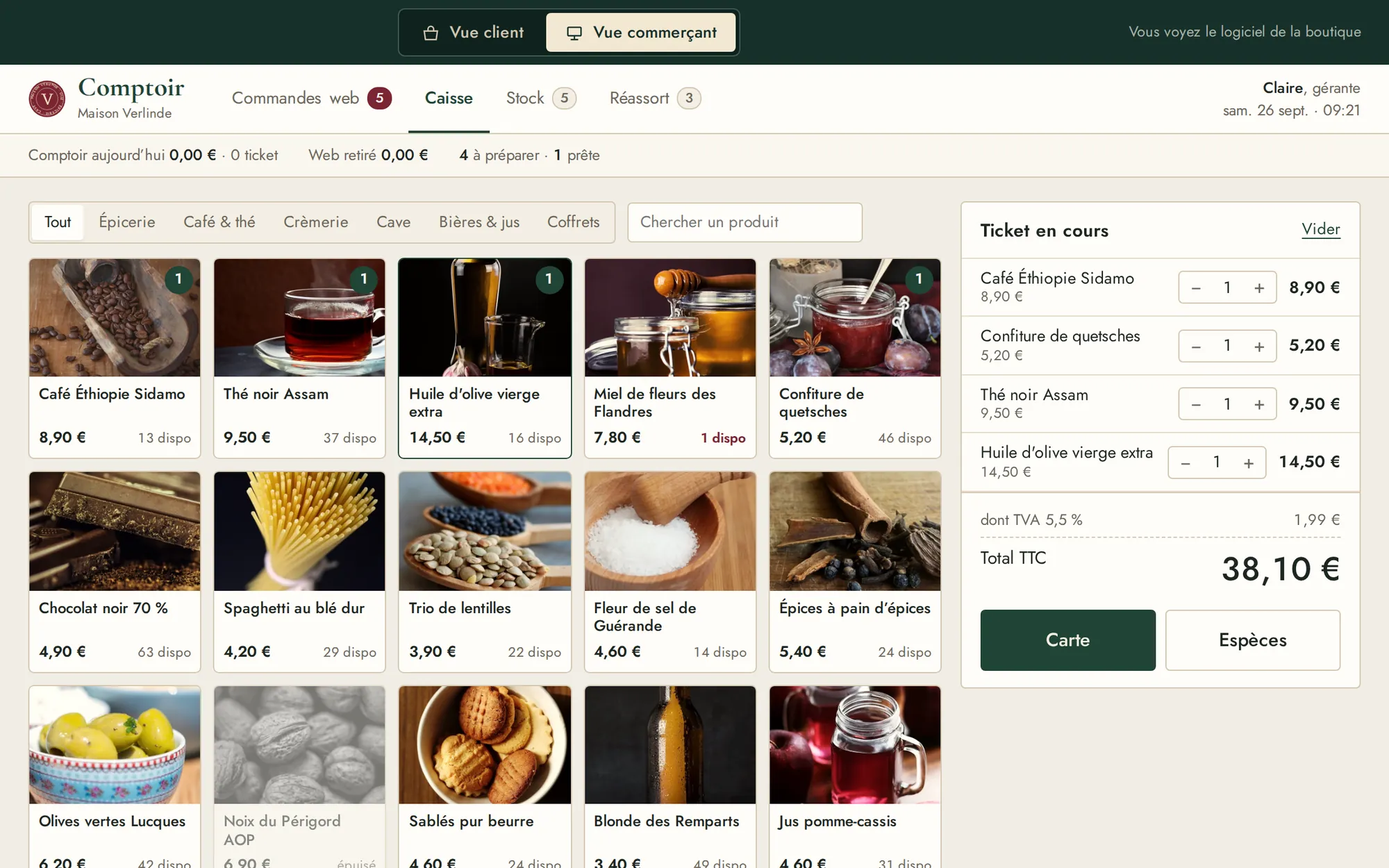Increase Huile d'olive vierge extra quantity

click(1249, 463)
